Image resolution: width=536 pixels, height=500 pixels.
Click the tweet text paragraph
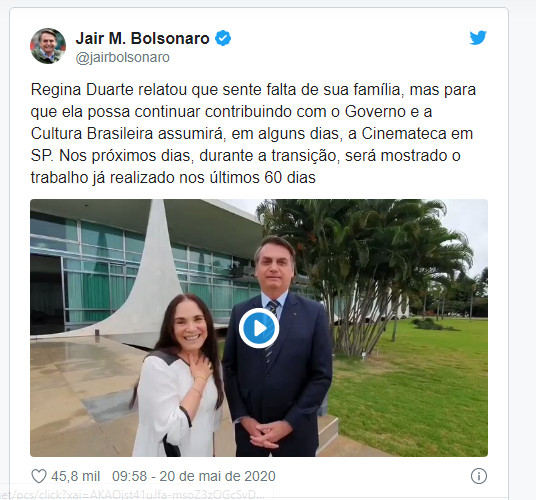[253, 133]
